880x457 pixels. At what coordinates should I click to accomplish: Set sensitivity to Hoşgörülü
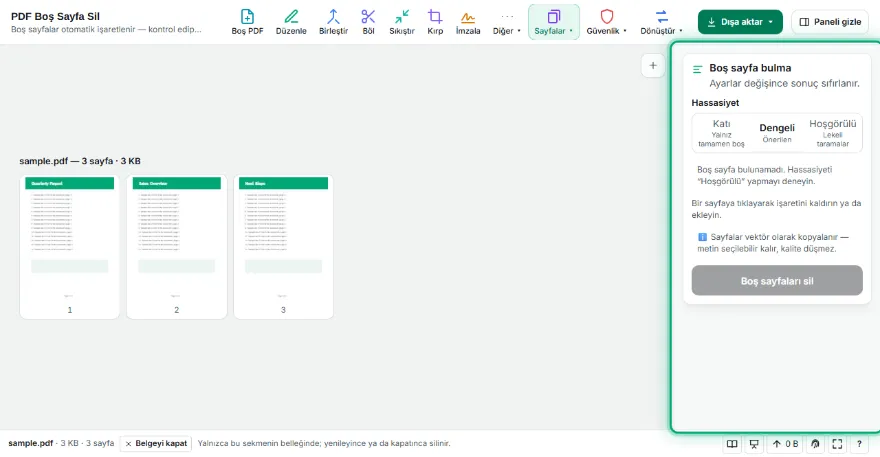pos(832,133)
